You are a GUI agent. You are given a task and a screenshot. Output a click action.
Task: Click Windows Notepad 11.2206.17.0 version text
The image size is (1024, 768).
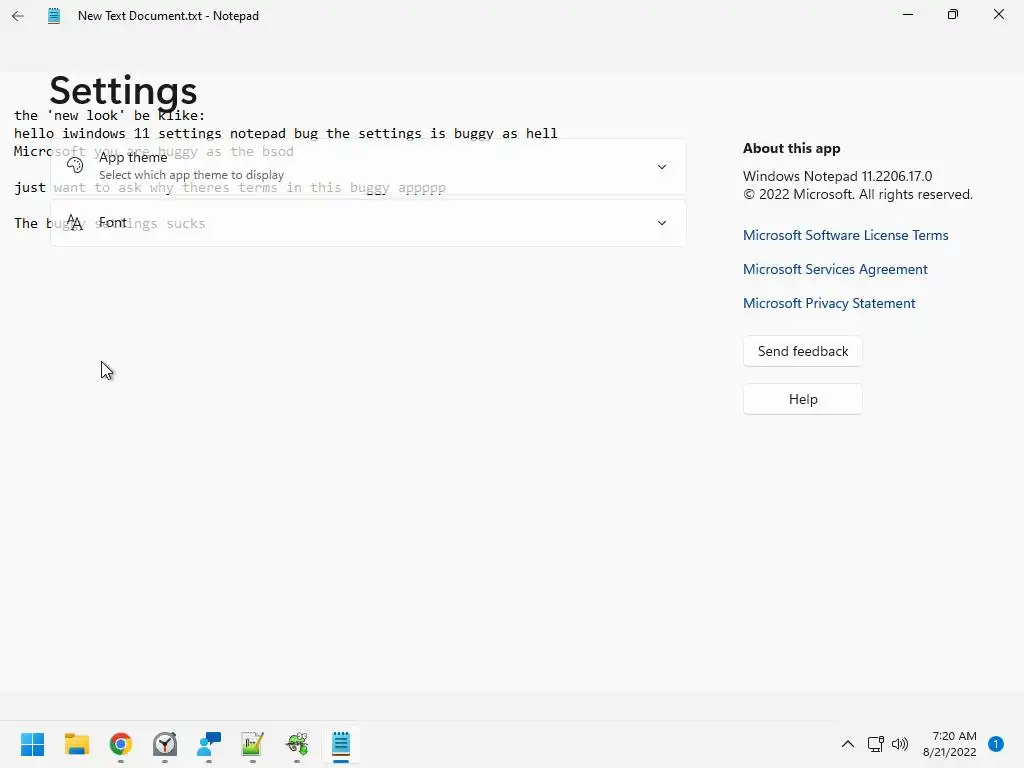(837, 176)
